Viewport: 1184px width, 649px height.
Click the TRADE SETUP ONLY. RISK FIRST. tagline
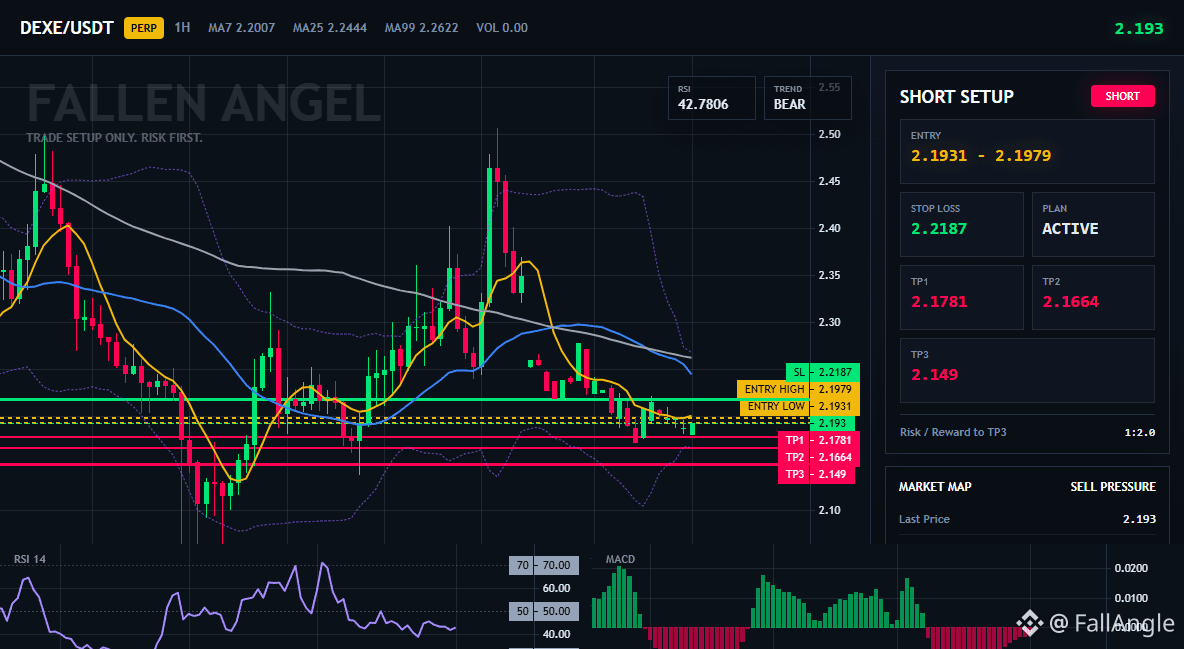tap(114, 138)
